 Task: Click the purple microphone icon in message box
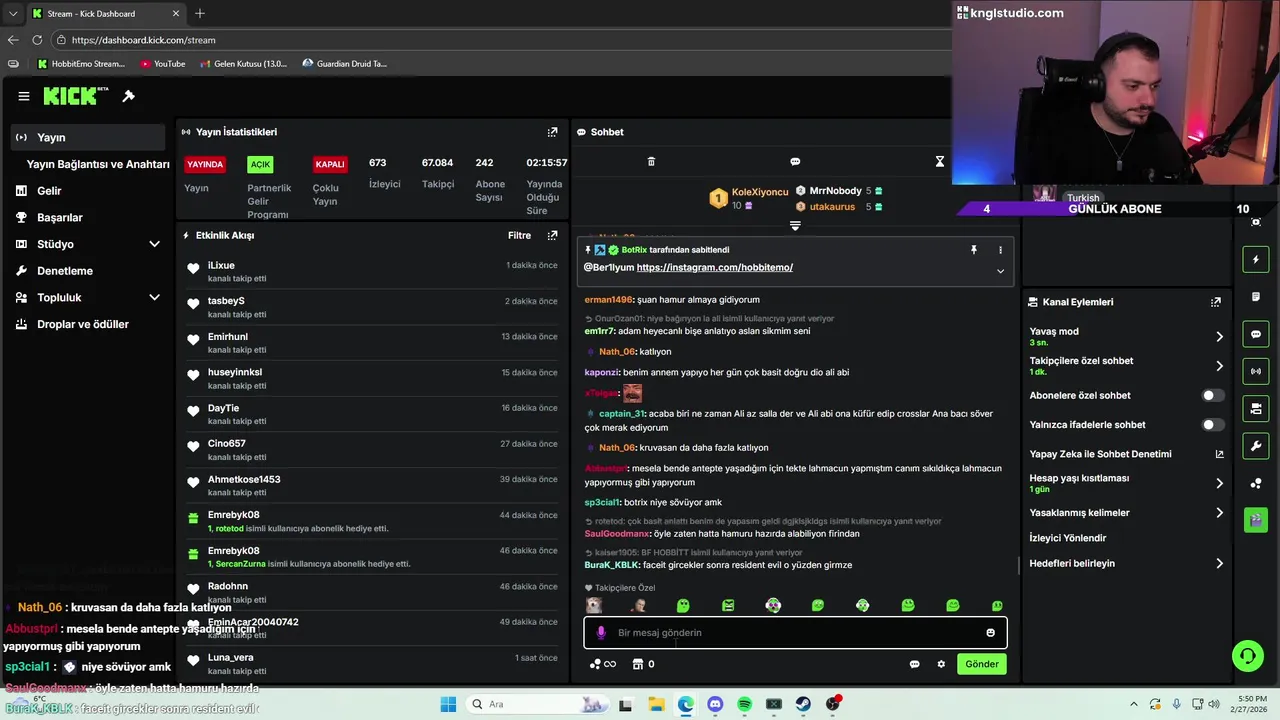(601, 633)
